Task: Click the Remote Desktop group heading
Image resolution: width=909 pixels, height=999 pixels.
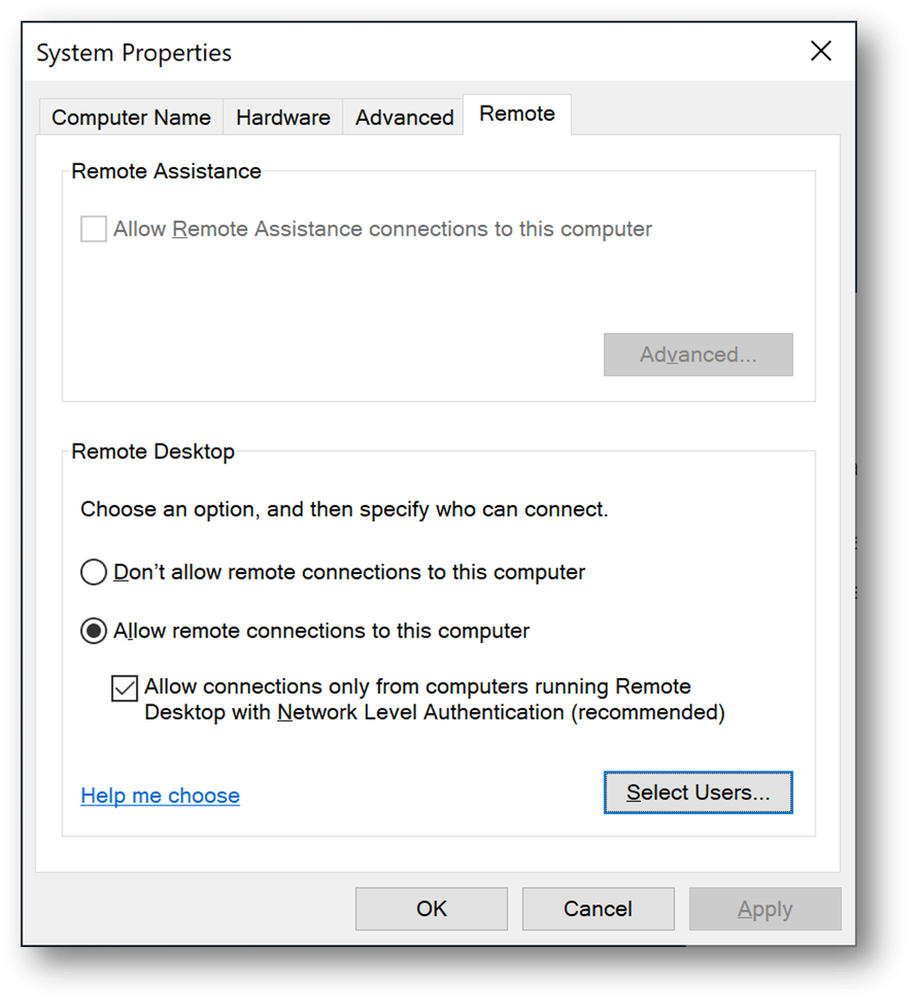Action: pyautogui.click(x=153, y=452)
